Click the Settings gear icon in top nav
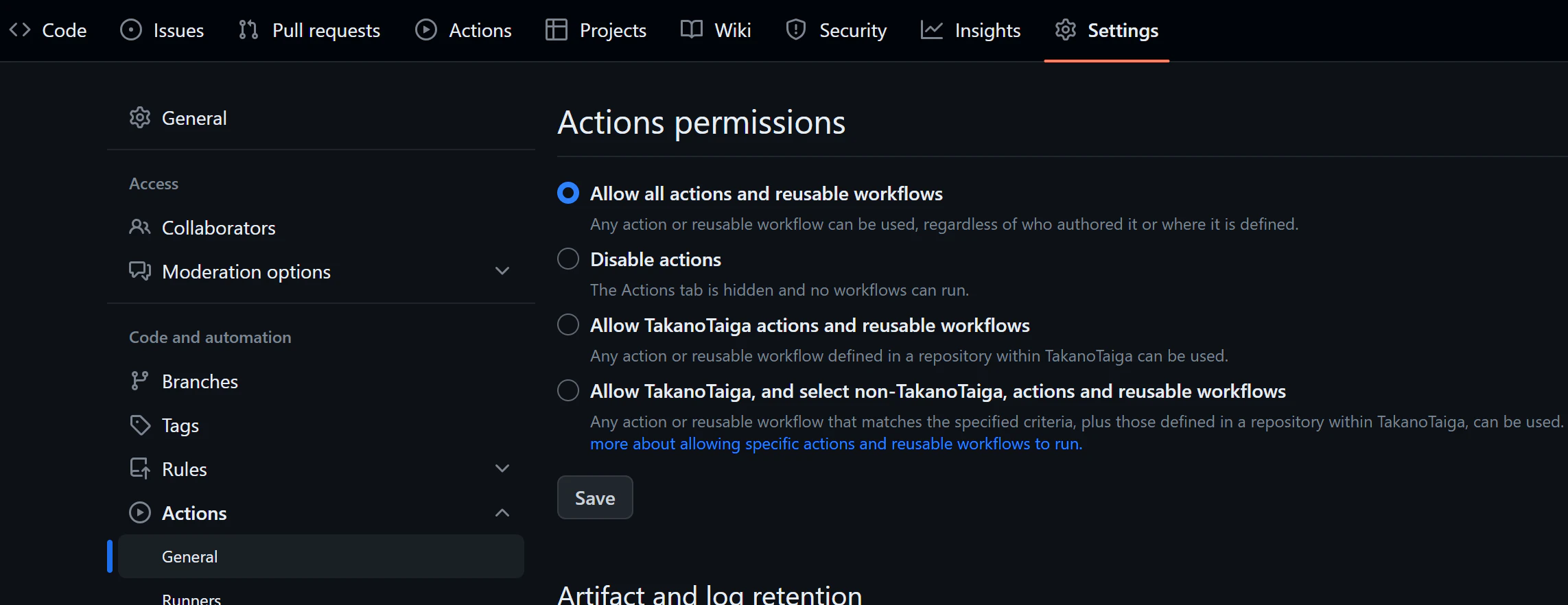 (1066, 29)
